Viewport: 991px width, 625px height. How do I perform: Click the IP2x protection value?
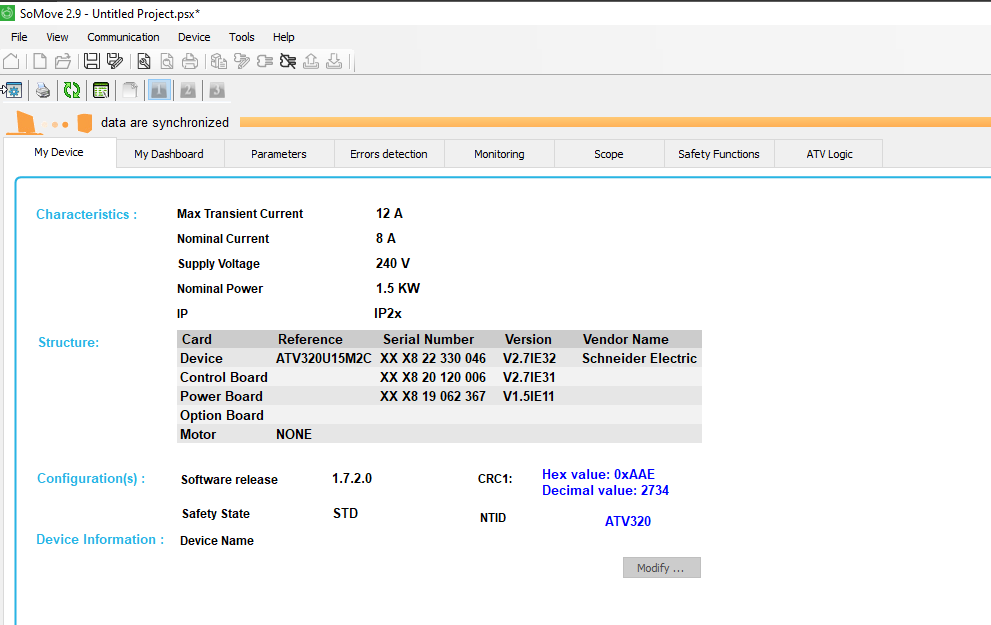pos(387,313)
